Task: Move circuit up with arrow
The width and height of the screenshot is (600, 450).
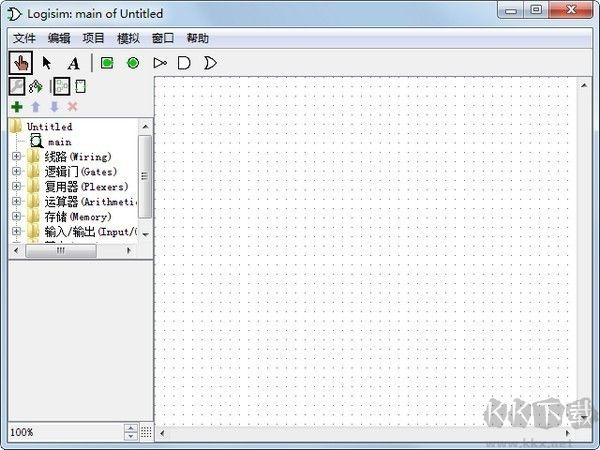Action: pyautogui.click(x=36, y=107)
